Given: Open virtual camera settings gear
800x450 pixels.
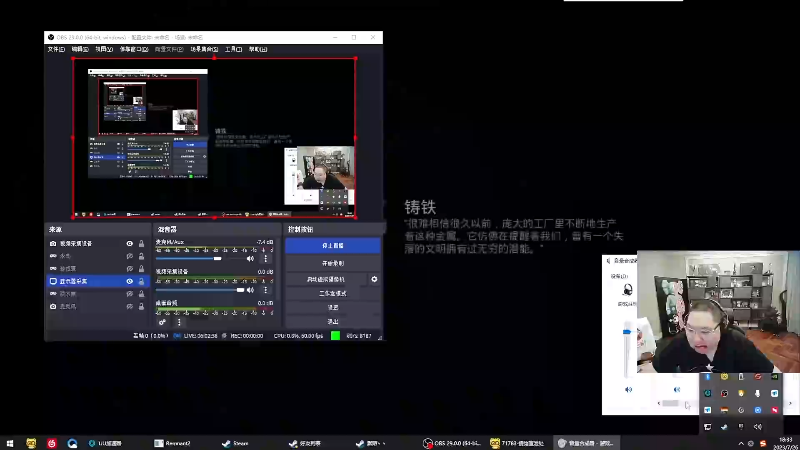Looking at the screenshot, I should 374,279.
